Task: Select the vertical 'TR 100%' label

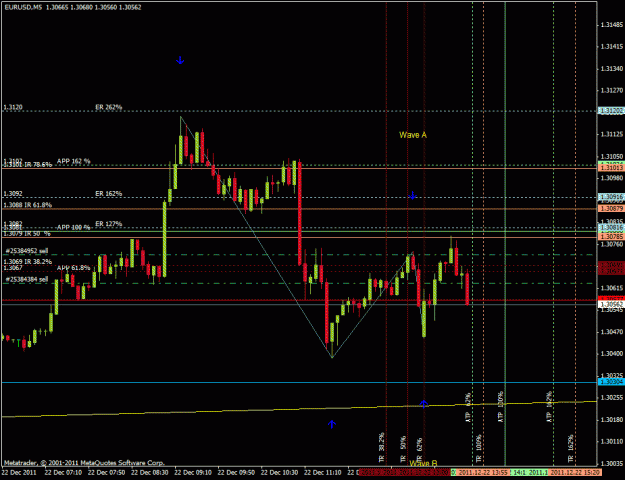Action: pos(479,448)
